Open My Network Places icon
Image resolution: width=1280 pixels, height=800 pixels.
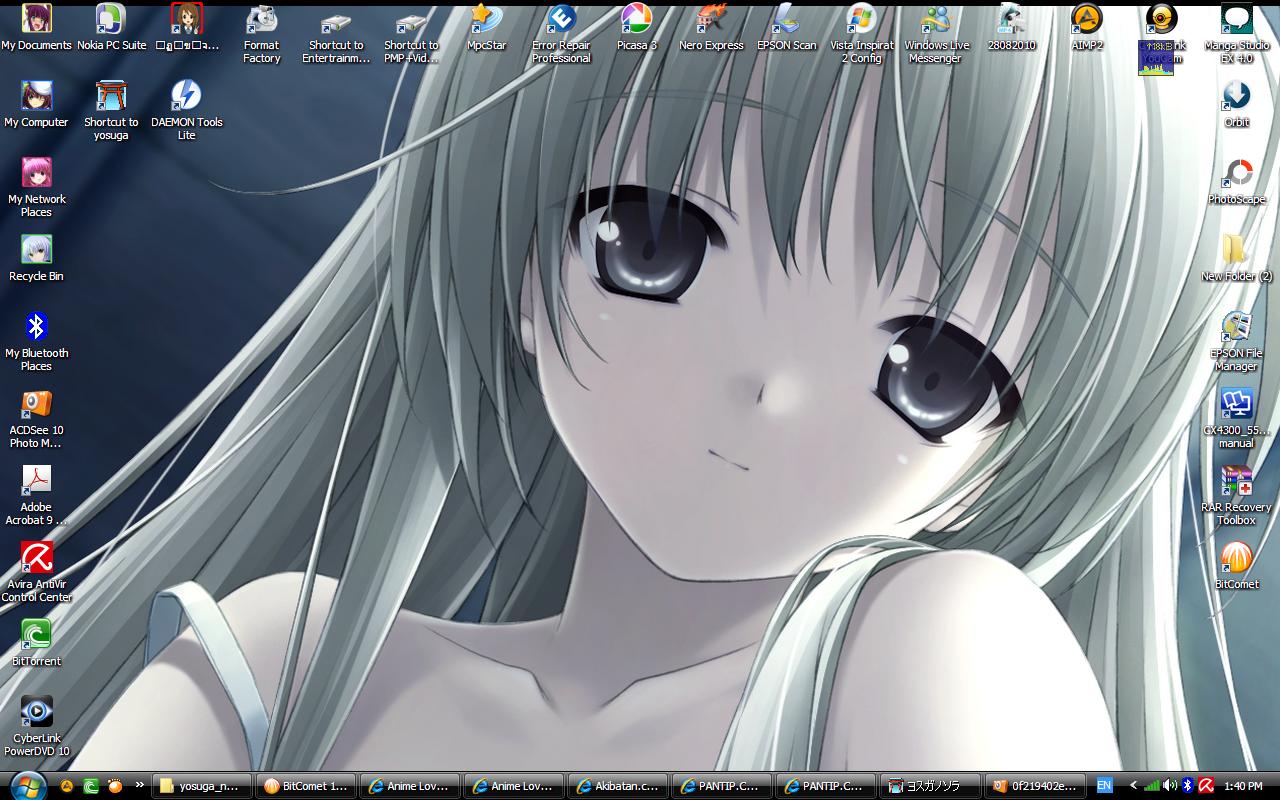36,188
